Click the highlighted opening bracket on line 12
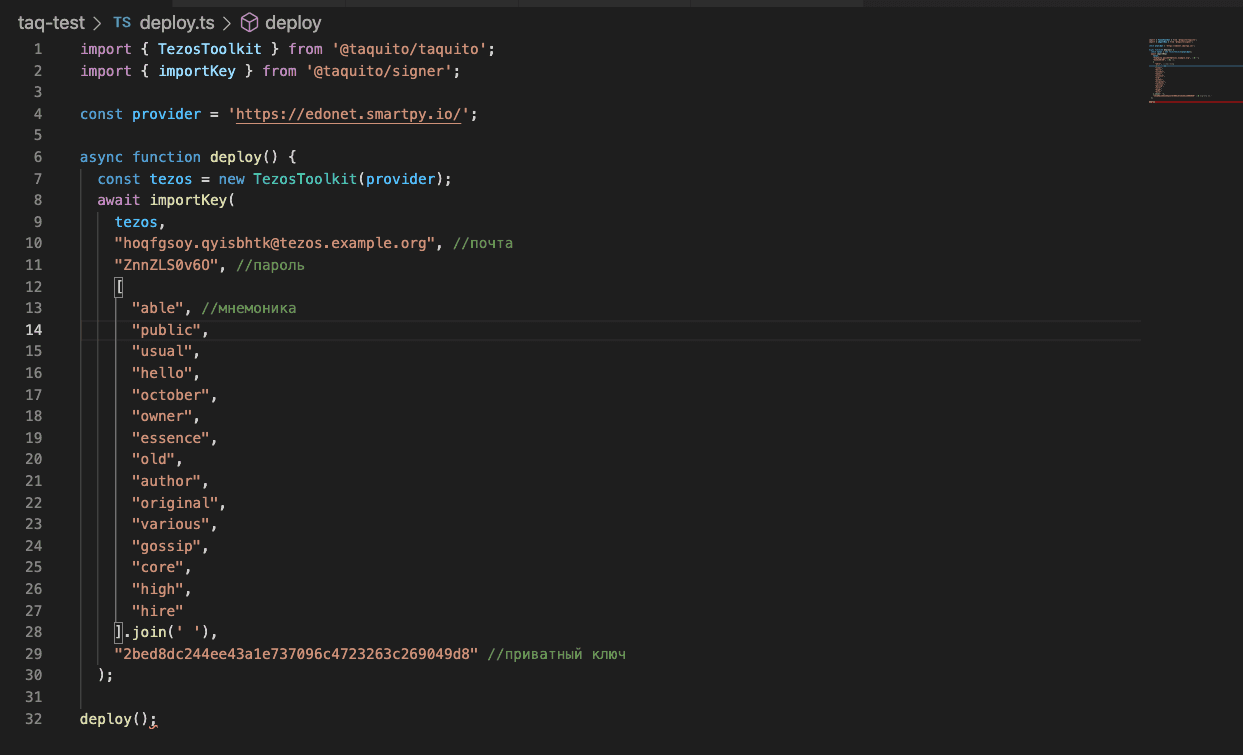This screenshot has width=1243, height=755. click(119, 287)
